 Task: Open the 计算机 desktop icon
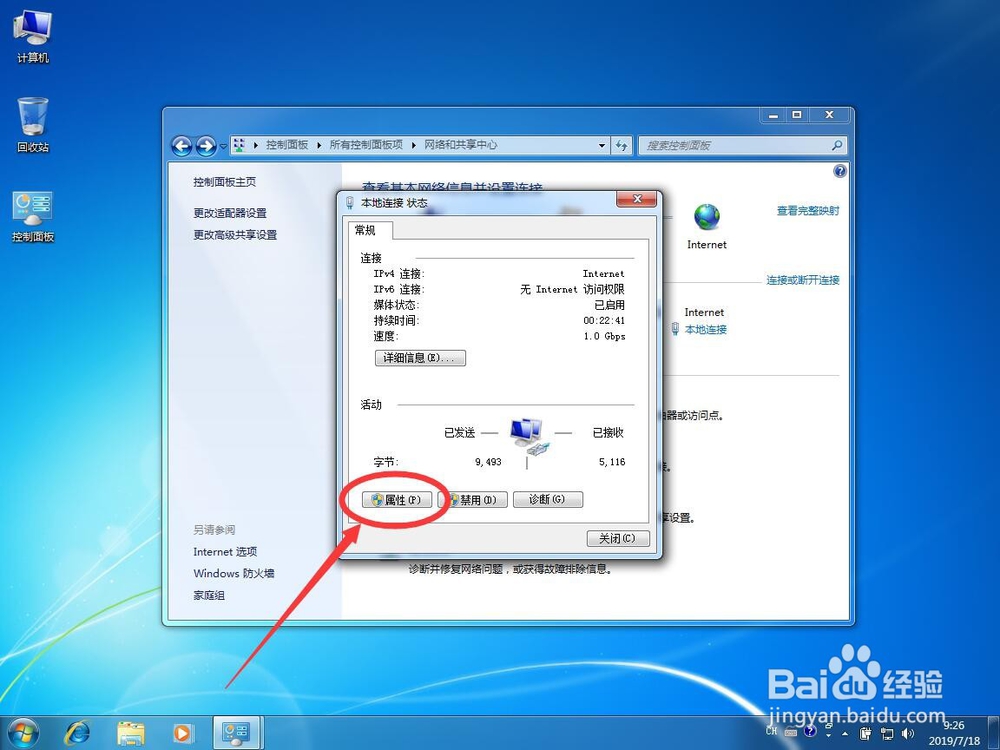[33, 36]
